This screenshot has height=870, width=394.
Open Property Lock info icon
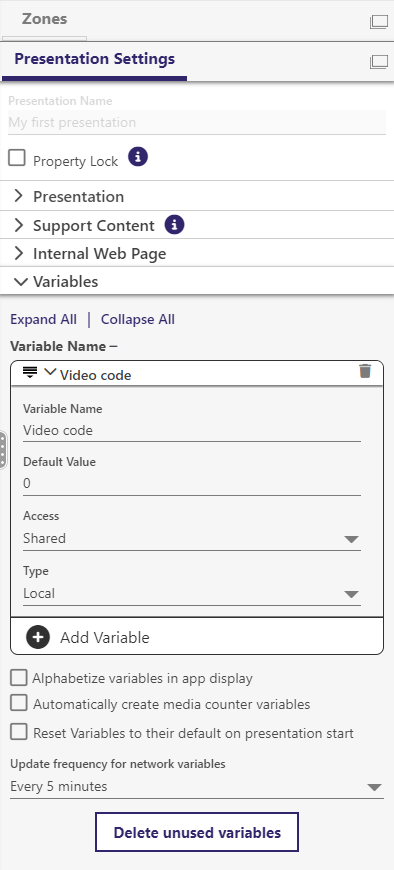point(138,158)
